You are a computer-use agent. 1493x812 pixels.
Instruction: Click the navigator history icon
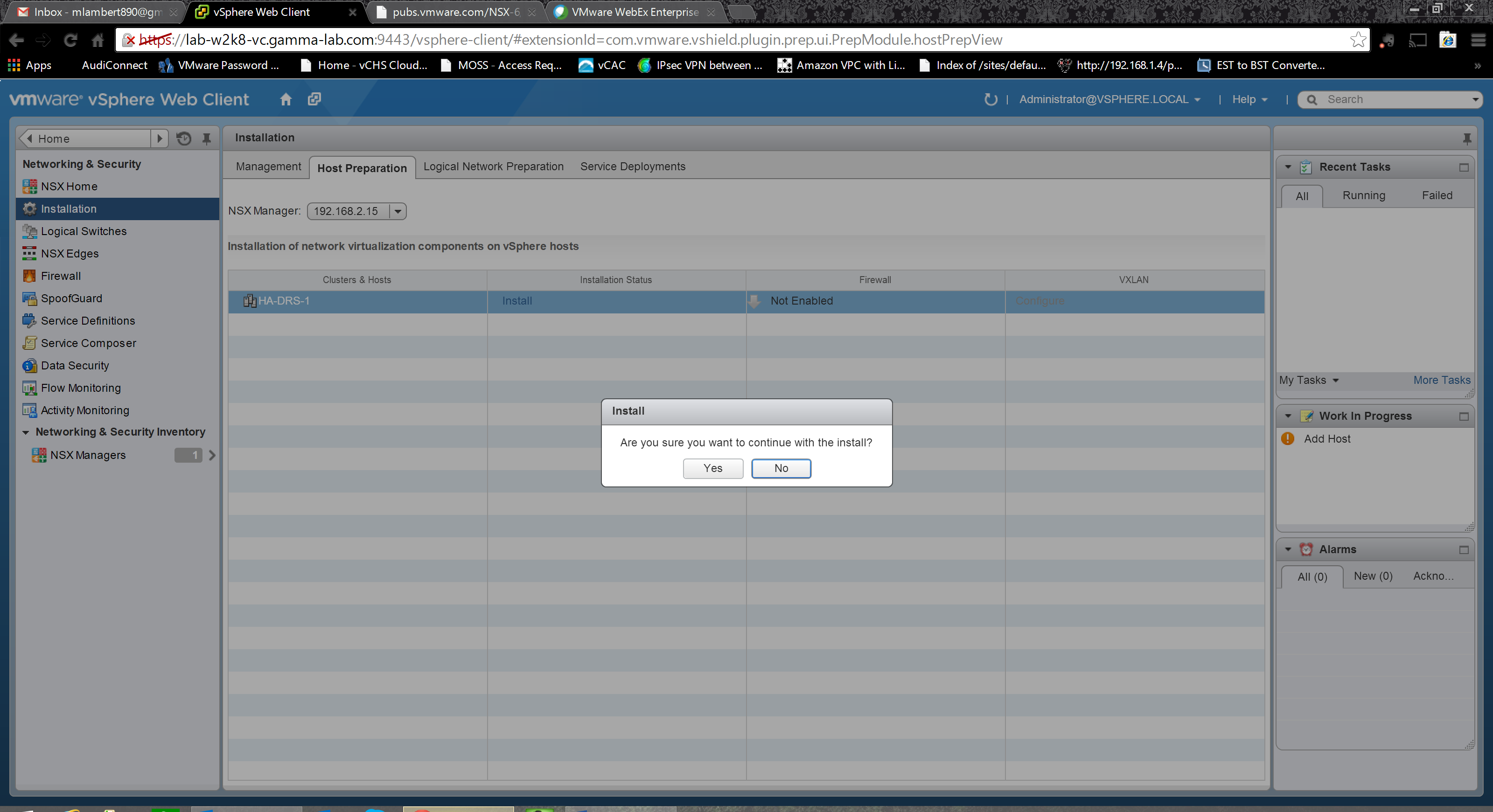(x=184, y=139)
